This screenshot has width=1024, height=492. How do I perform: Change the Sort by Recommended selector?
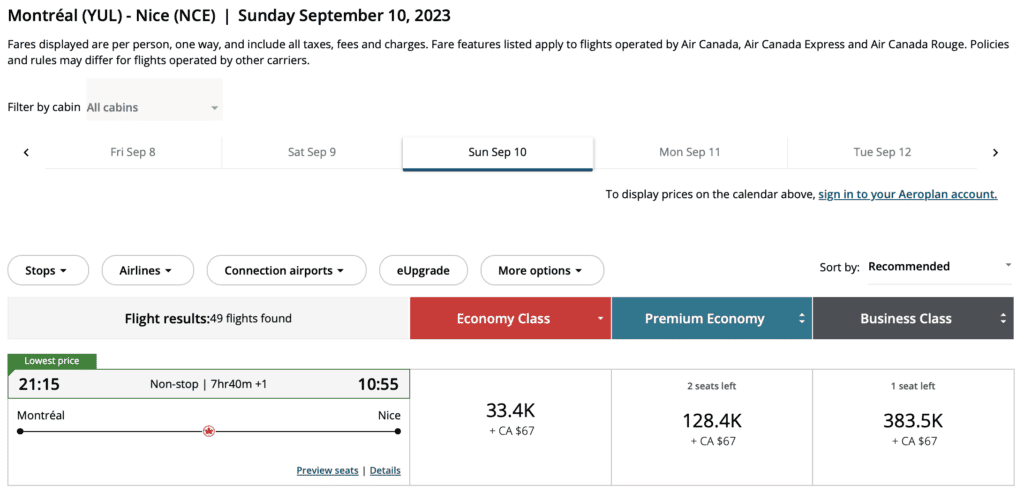[x=939, y=266]
